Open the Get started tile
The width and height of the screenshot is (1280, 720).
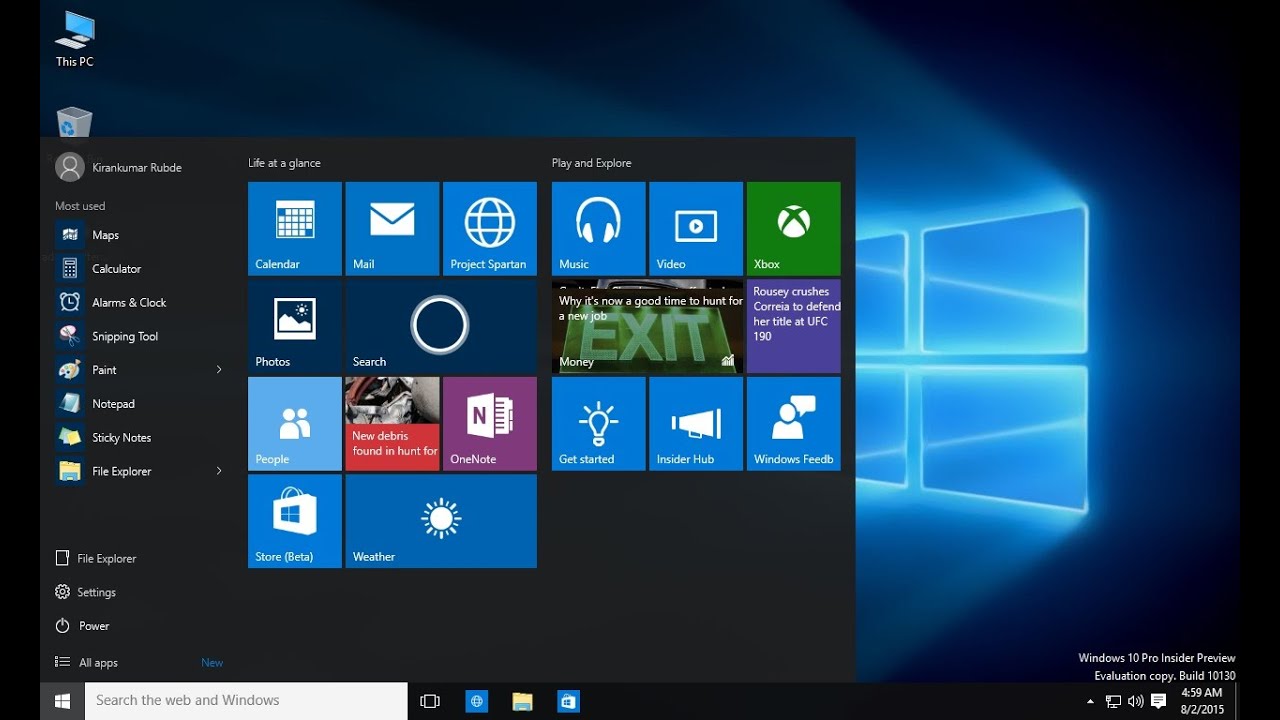[598, 424]
